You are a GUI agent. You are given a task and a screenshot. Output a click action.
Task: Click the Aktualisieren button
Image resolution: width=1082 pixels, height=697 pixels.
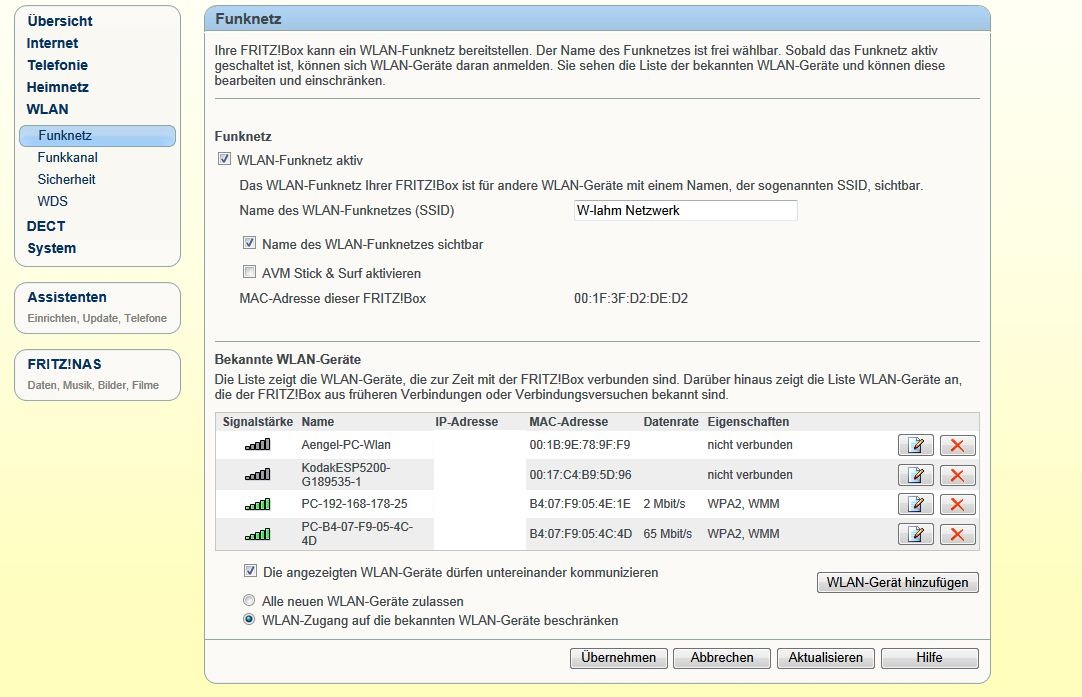825,658
